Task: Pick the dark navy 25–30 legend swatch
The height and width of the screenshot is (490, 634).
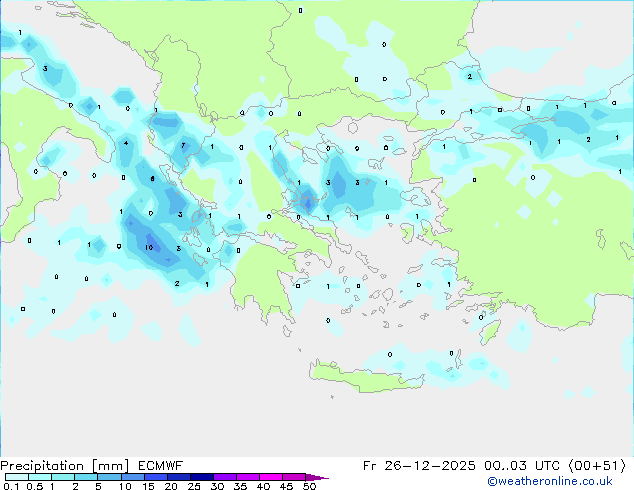Action: [202, 477]
